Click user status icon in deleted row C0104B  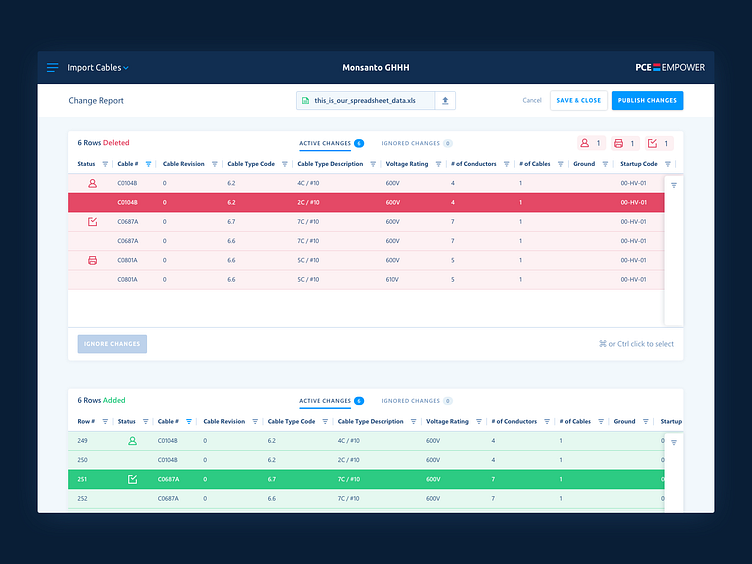[92, 184]
